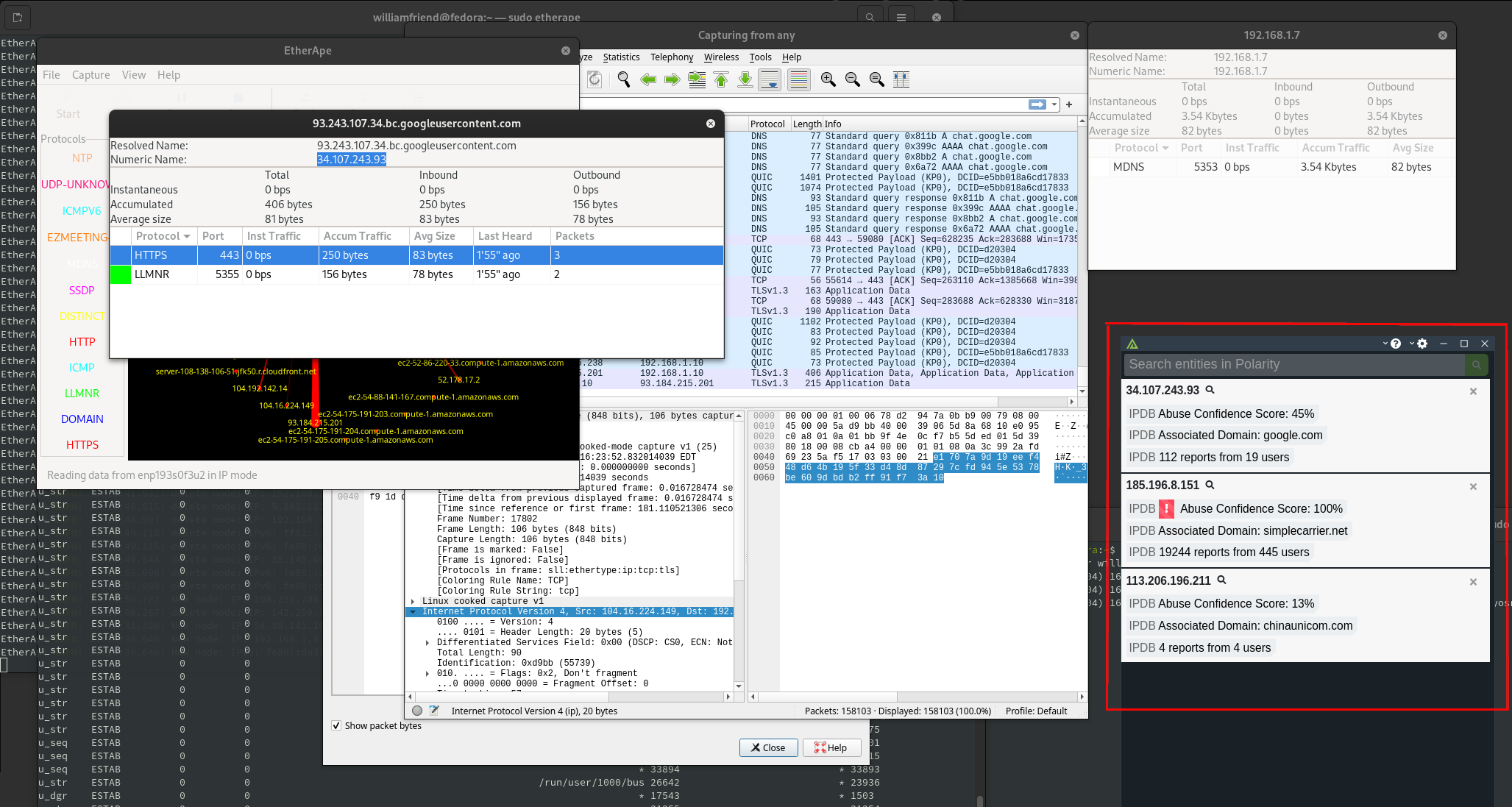
Task: Click Wireshark's zoom in magnifier icon
Action: [x=828, y=79]
